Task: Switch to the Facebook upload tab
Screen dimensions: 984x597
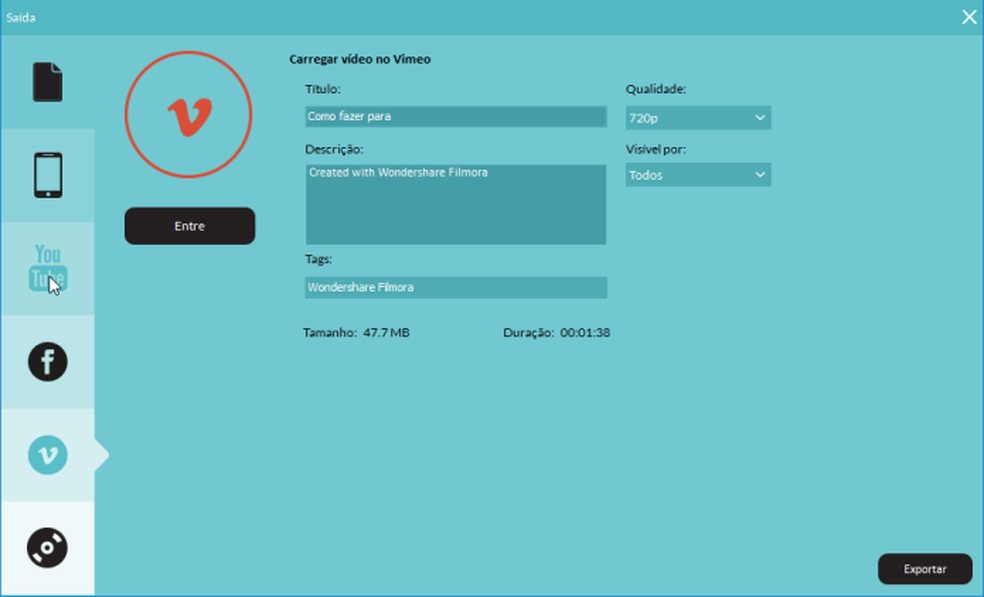Action: tap(48, 362)
